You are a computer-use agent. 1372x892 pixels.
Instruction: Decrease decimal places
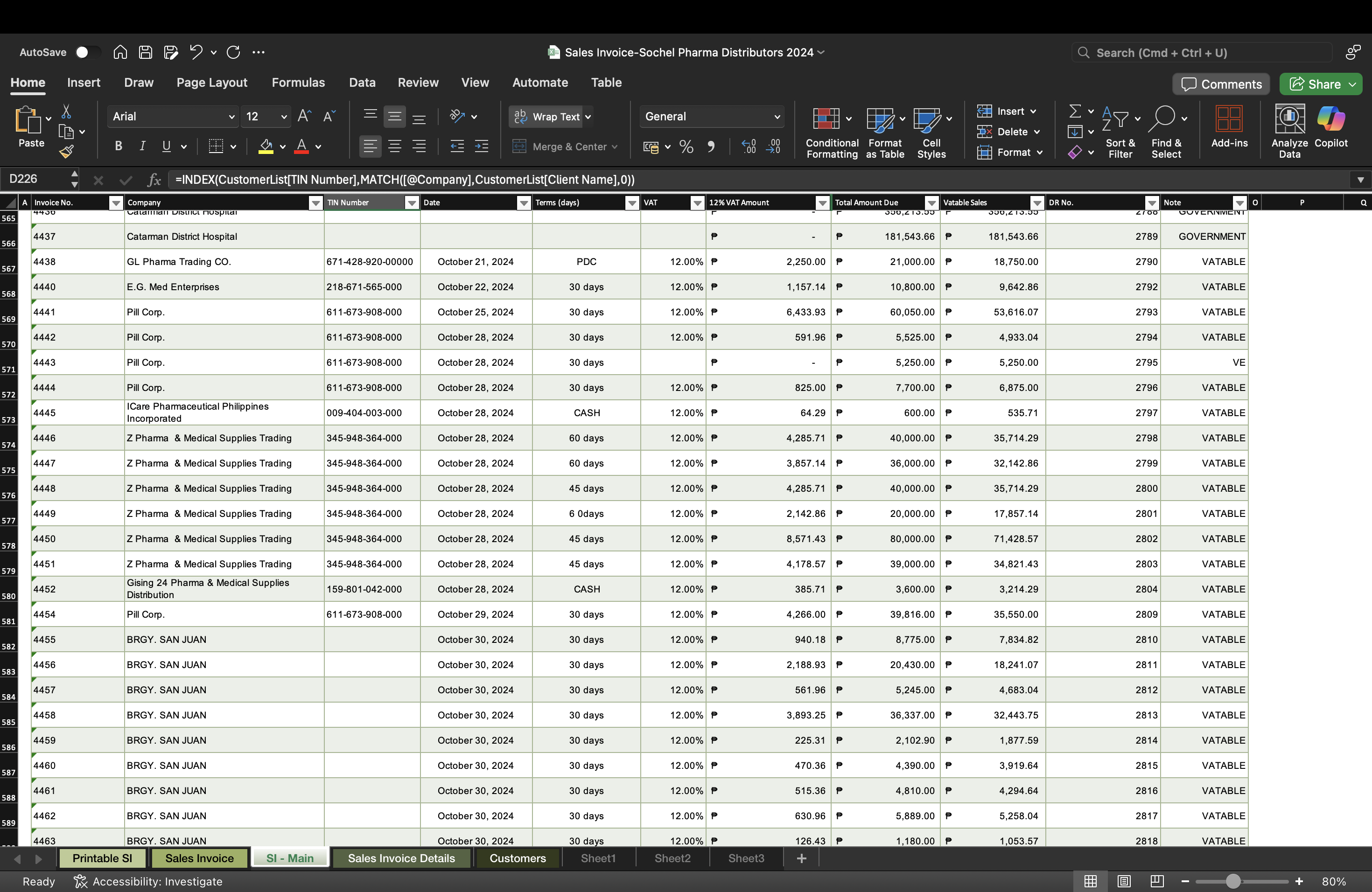point(773,147)
